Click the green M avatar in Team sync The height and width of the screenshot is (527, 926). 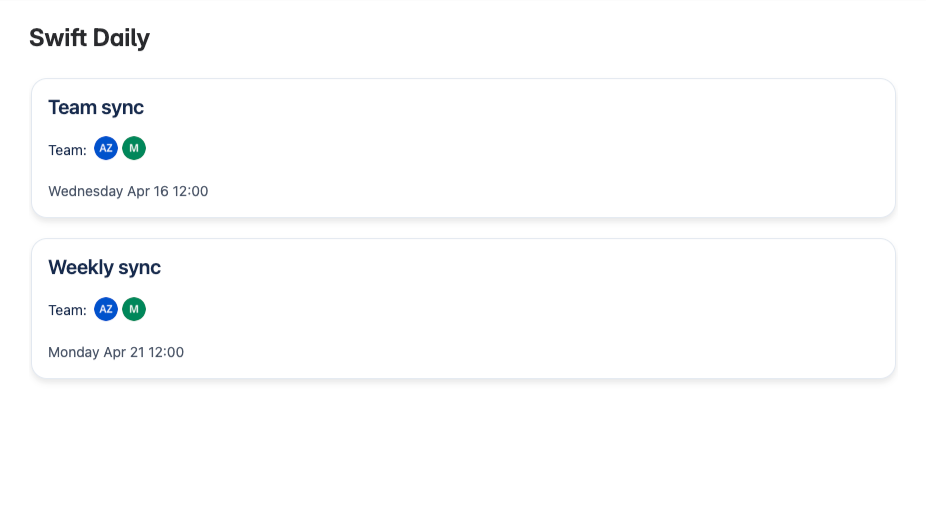[134, 149]
